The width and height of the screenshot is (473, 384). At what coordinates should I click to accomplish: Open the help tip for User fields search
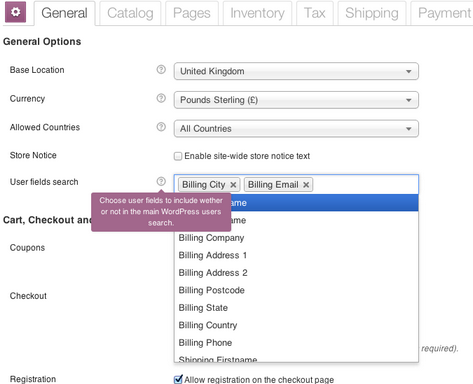(x=161, y=181)
